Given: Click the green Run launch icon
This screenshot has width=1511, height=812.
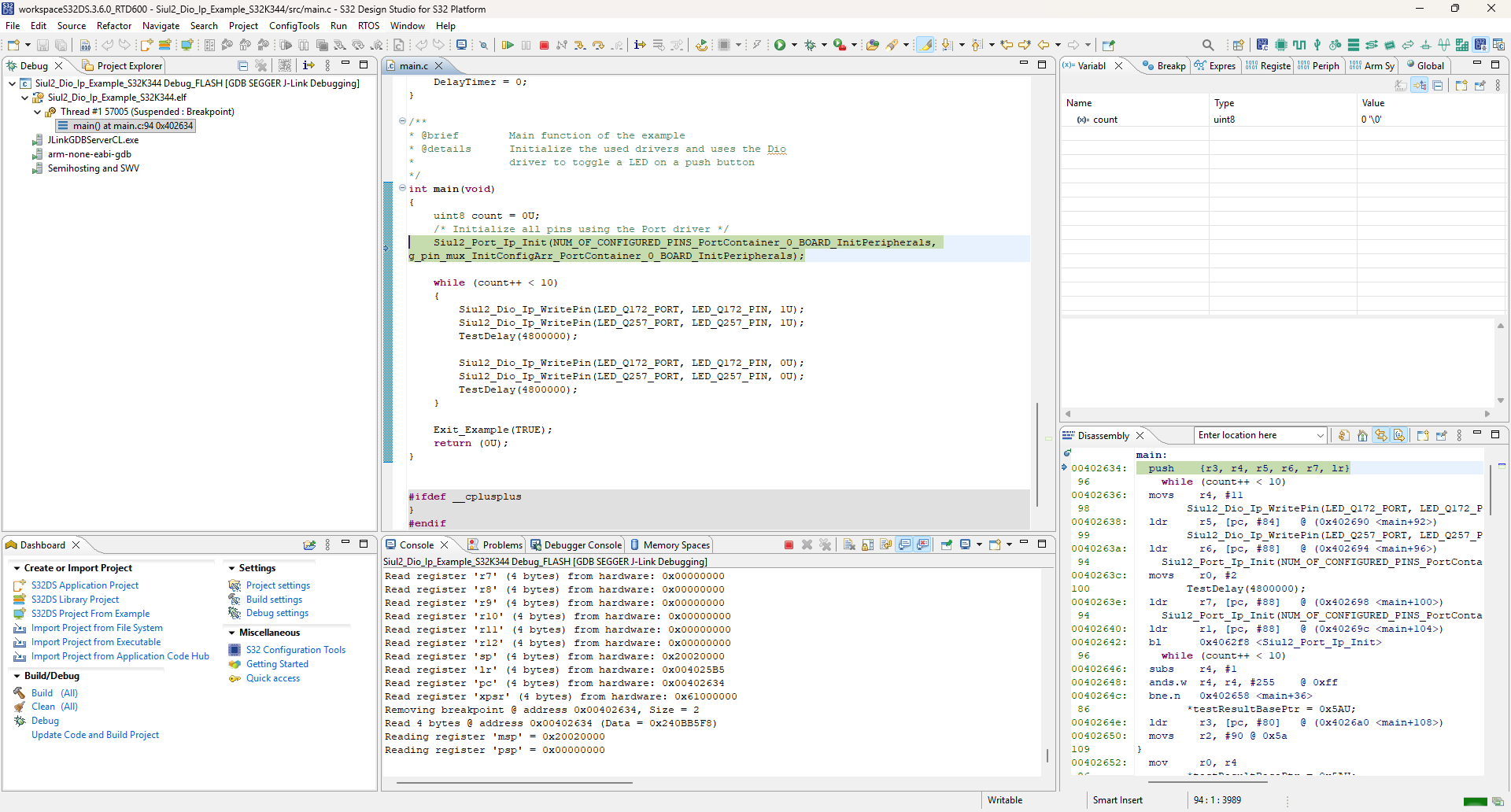Looking at the screenshot, I should point(780,46).
